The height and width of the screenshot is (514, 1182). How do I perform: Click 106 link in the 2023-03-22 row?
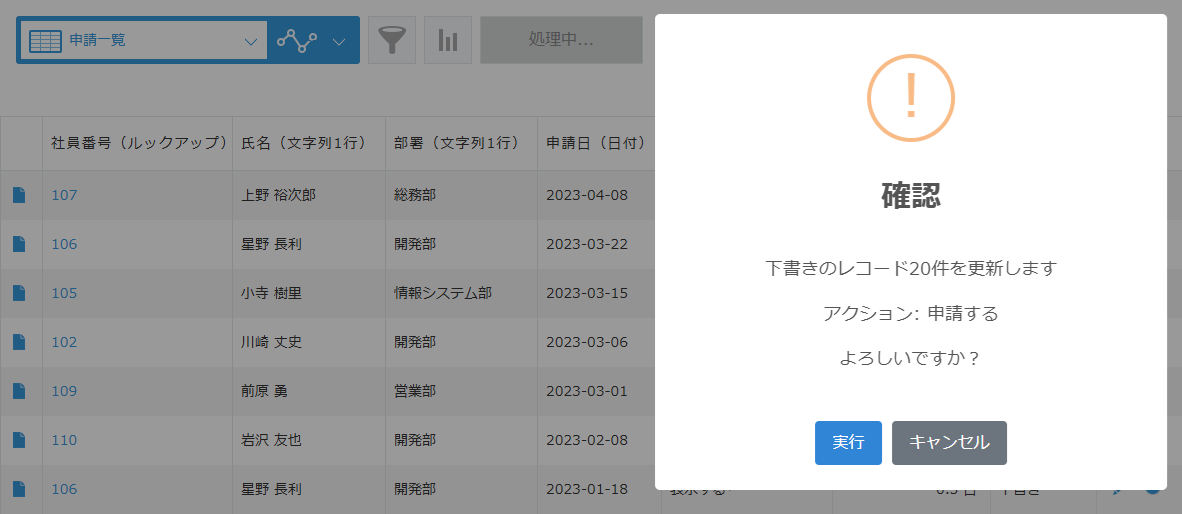pos(64,244)
